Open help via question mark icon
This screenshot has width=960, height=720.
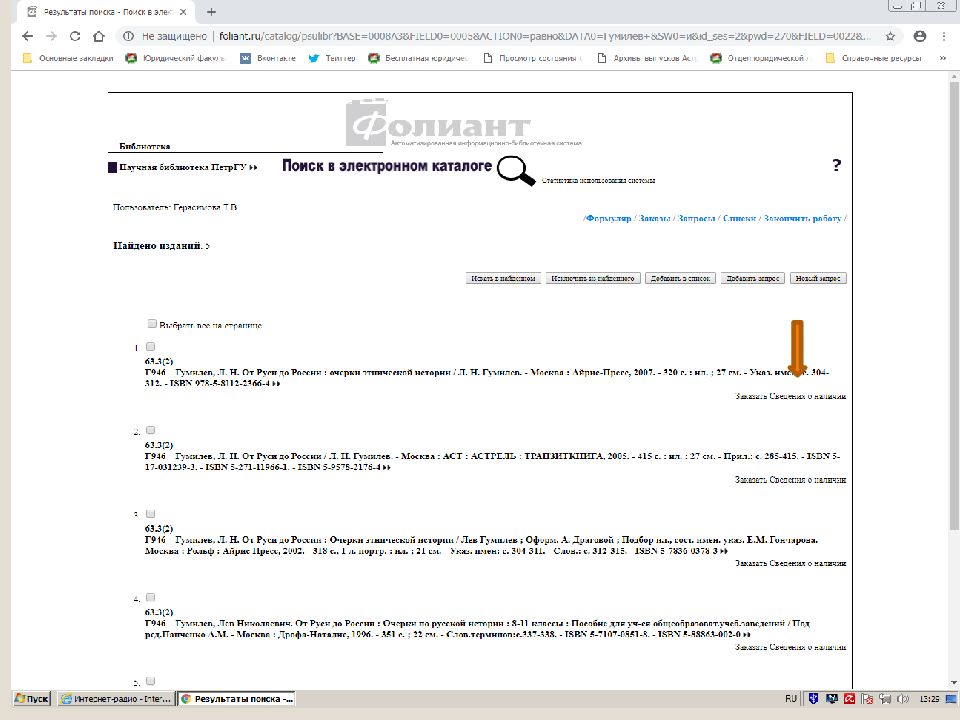pyautogui.click(x=837, y=166)
